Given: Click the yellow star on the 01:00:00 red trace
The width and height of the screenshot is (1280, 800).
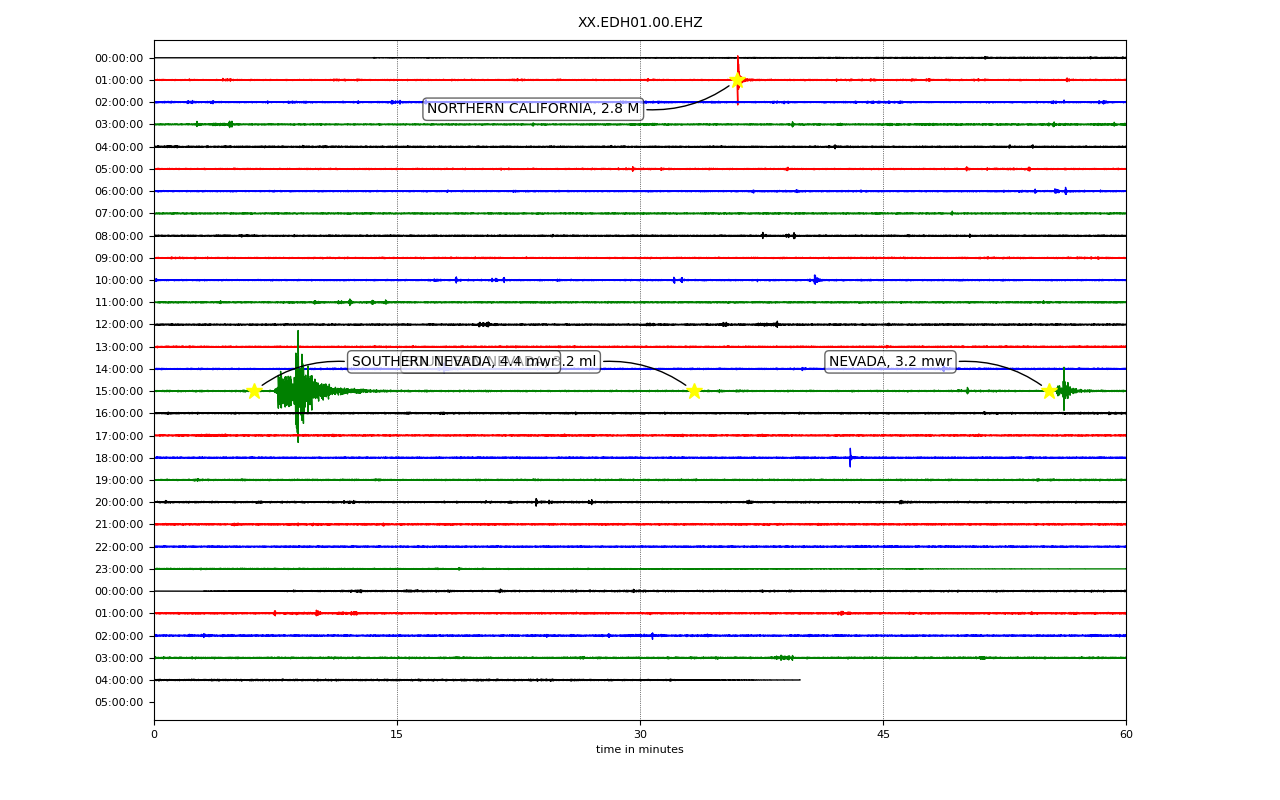Looking at the screenshot, I should 737,80.
